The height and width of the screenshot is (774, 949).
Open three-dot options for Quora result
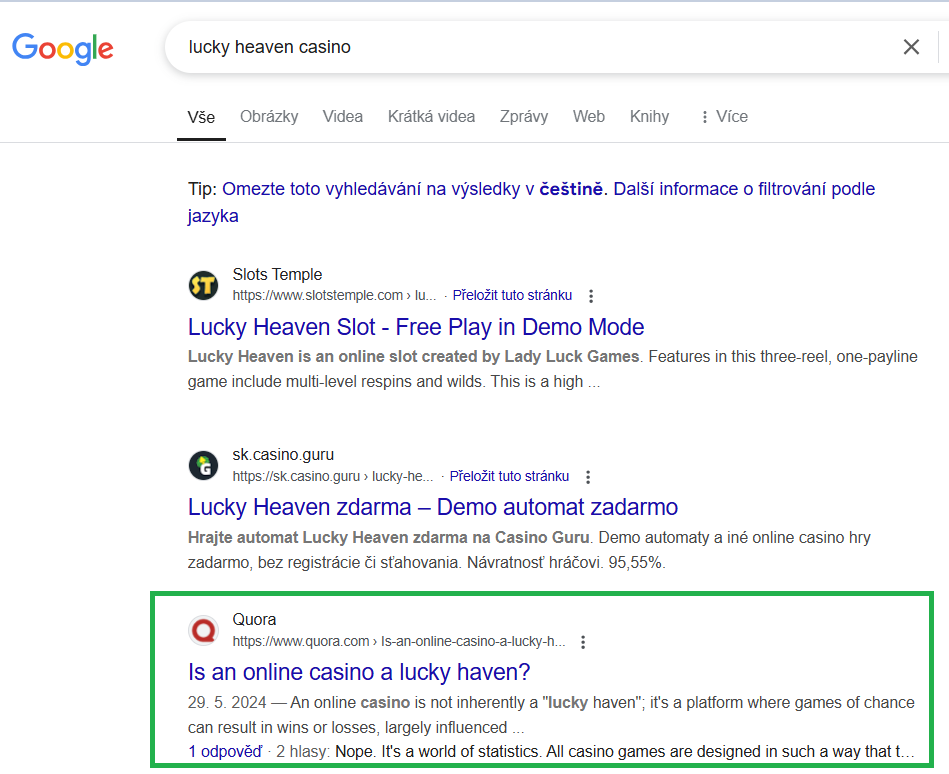[583, 642]
